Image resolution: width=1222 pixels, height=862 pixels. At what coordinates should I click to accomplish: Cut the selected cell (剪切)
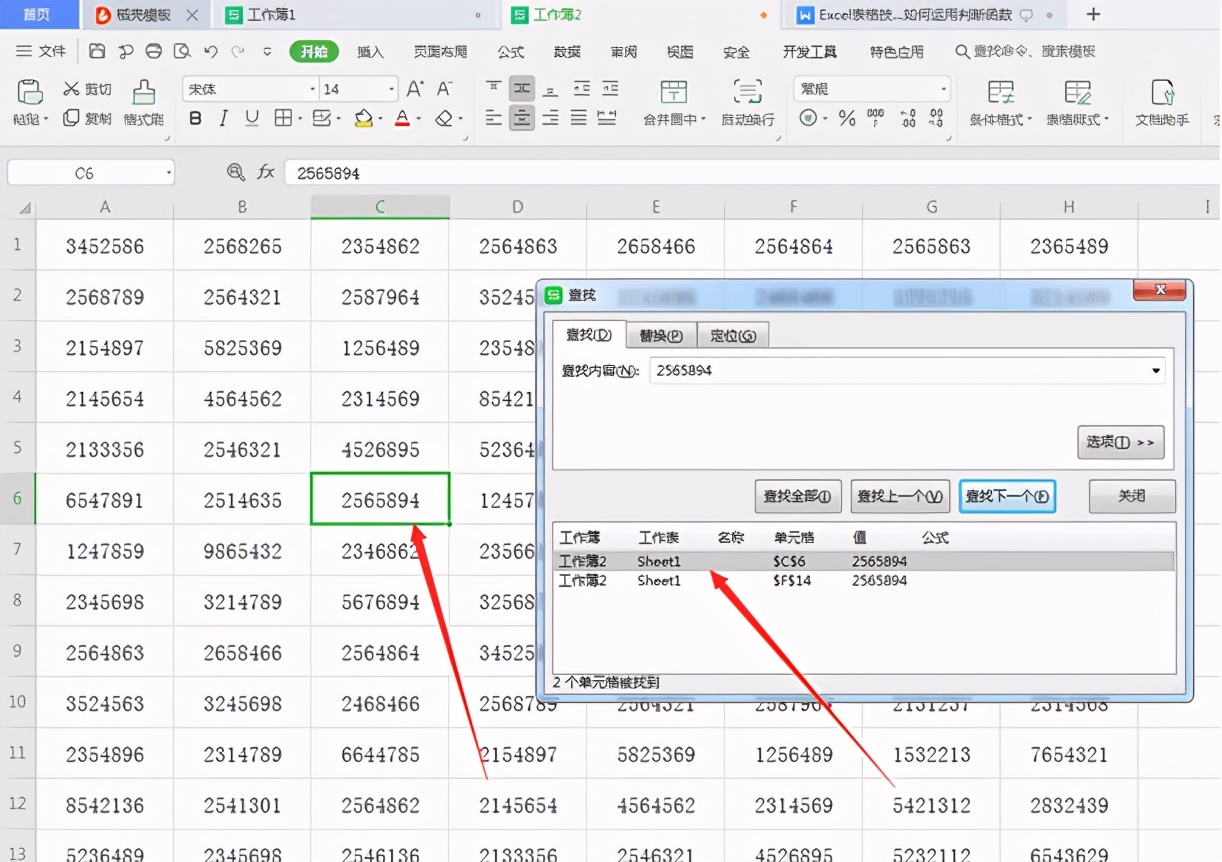(x=87, y=89)
